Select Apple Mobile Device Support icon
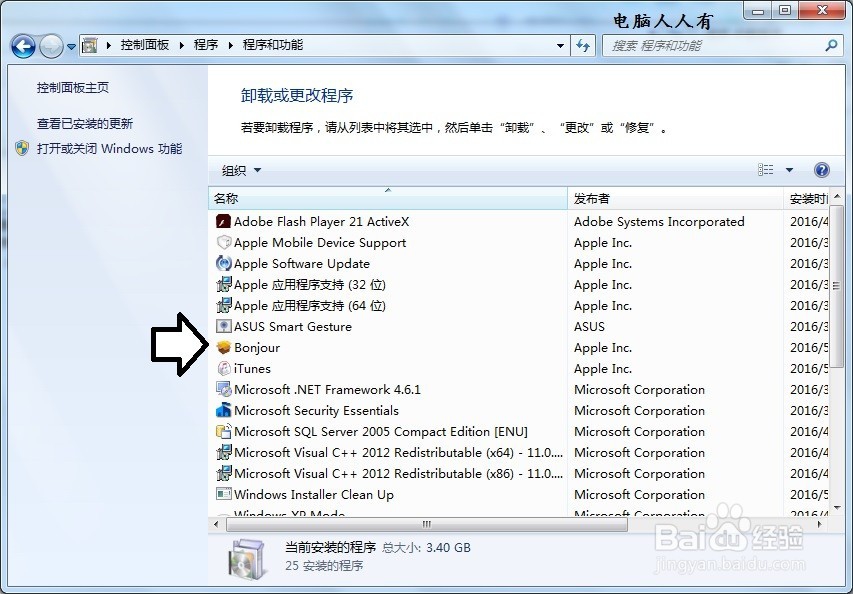Screen dimensions: 853x594 pyautogui.click(x=224, y=243)
